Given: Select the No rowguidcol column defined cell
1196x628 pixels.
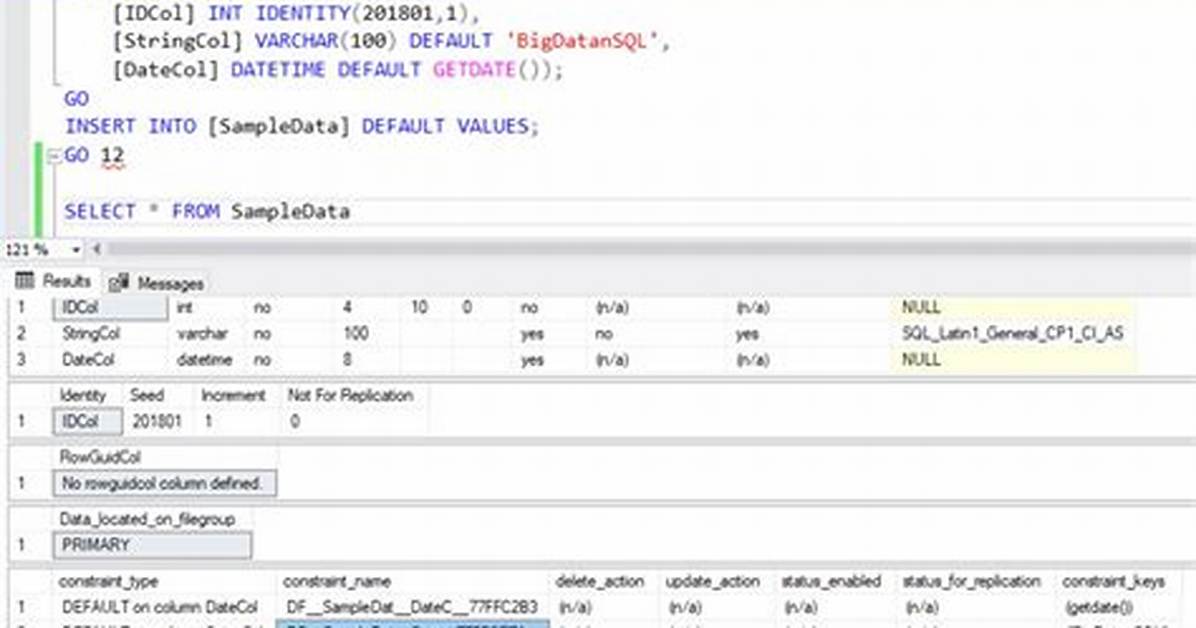Looking at the screenshot, I should (165, 483).
